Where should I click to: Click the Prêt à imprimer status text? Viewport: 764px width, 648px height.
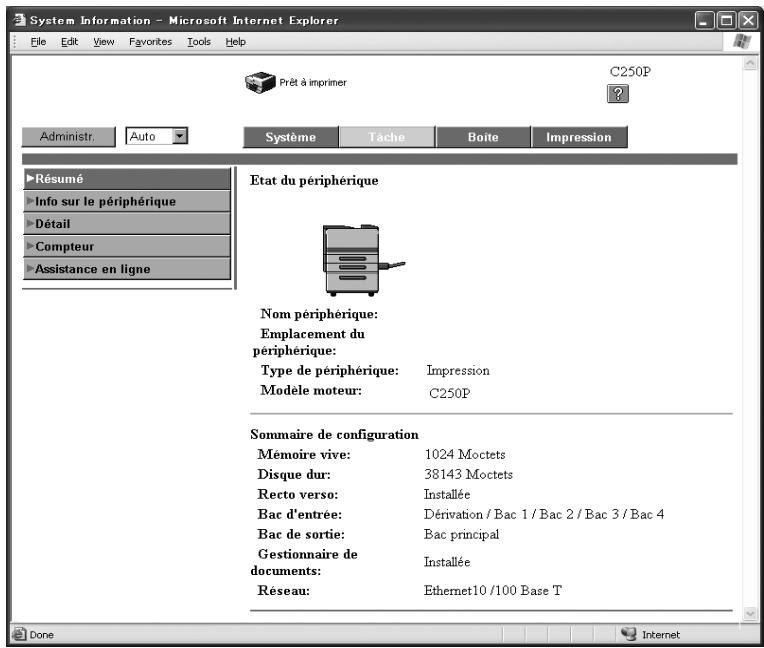tap(313, 83)
